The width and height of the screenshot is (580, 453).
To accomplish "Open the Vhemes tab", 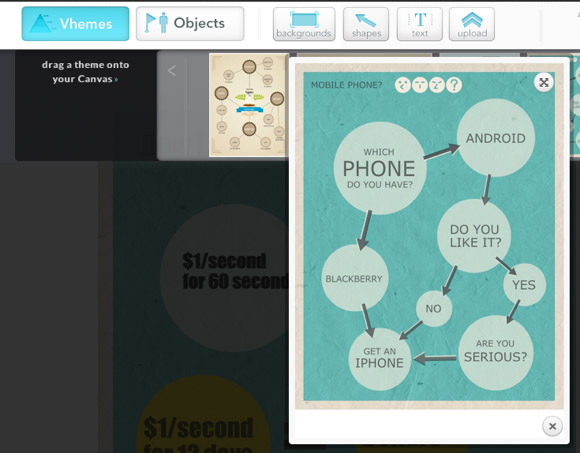I will pyautogui.click(x=75, y=24).
